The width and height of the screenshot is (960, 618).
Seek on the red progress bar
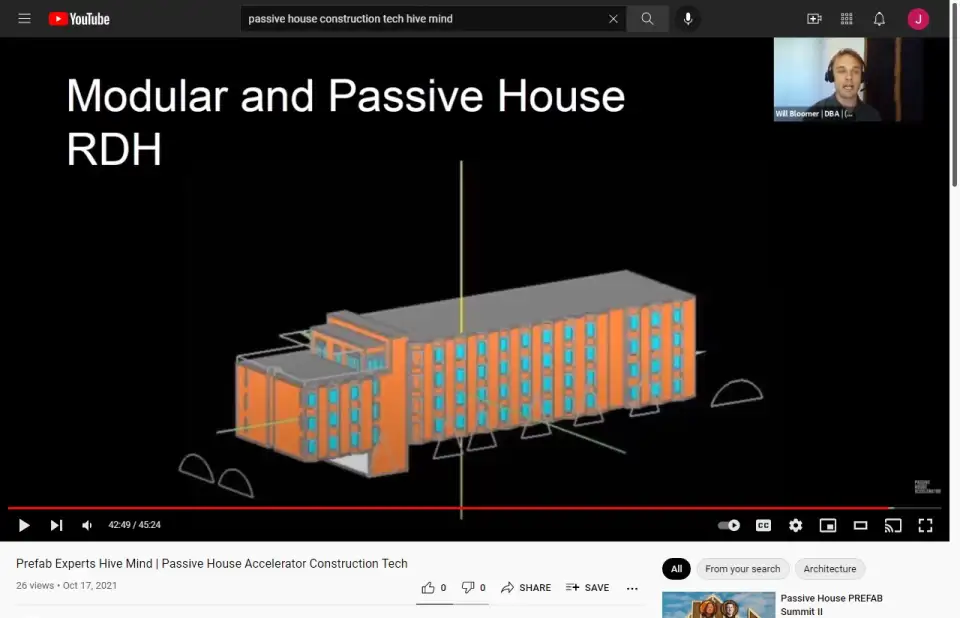click(450, 508)
